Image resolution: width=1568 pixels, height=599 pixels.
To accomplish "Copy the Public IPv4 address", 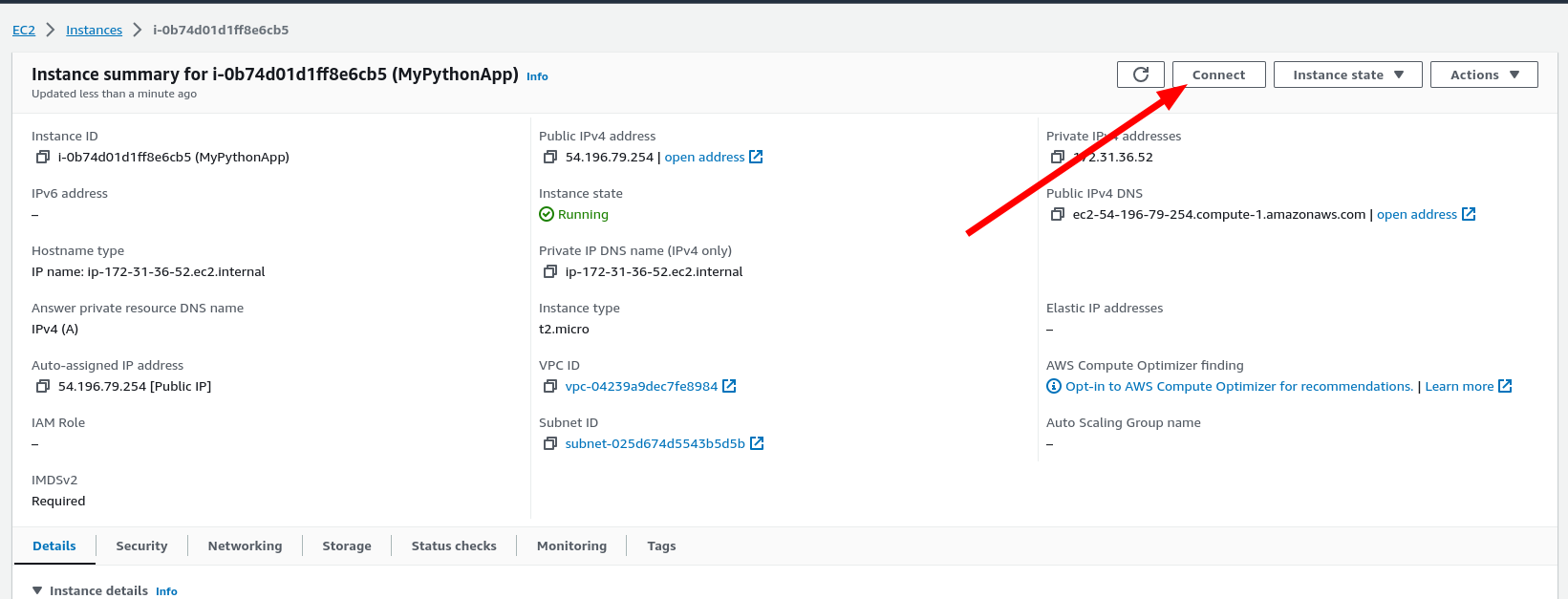I will (x=549, y=157).
